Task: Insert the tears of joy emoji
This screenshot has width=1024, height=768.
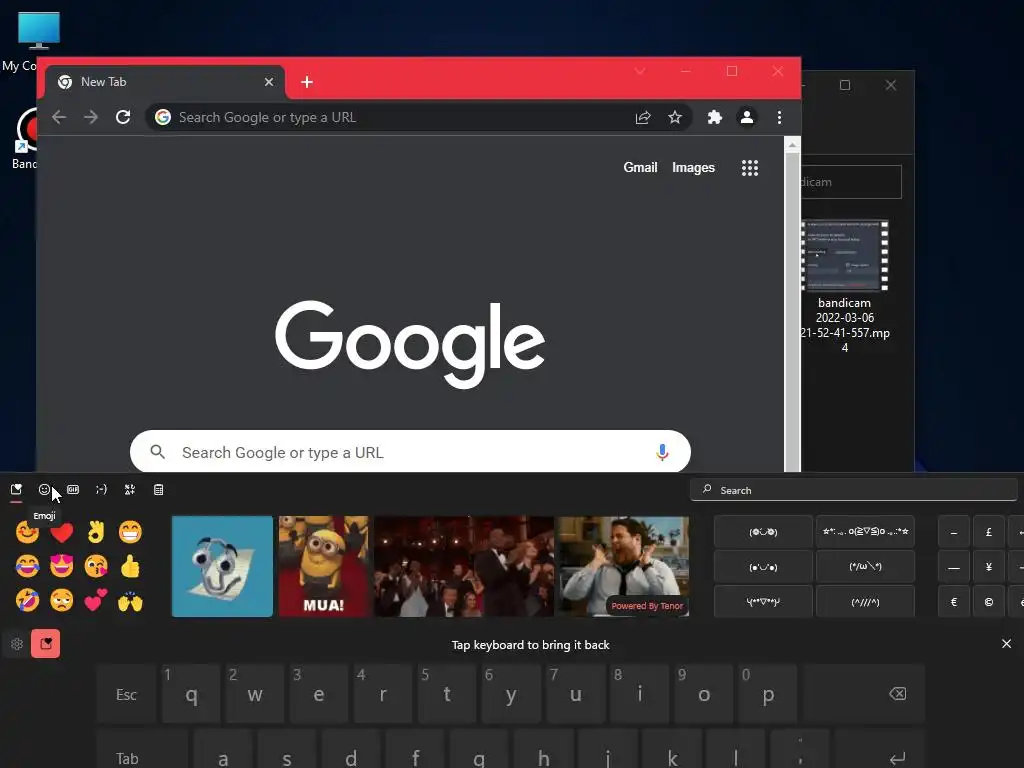Action: tap(27, 566)
